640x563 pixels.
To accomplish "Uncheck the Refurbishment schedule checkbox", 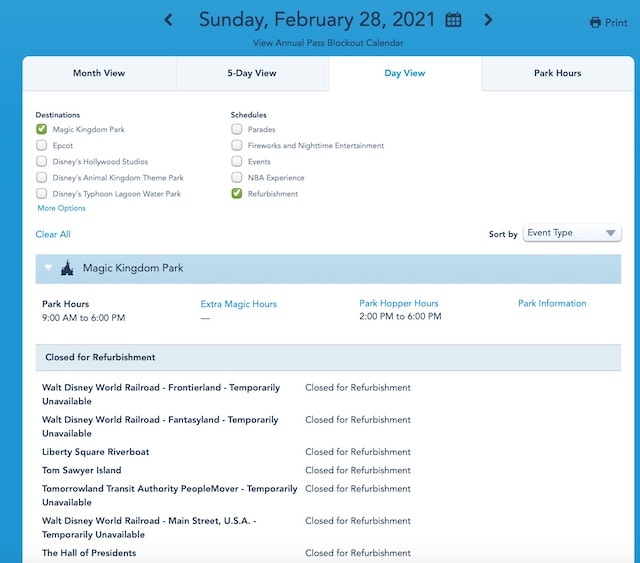I will (x=237, y=194).
